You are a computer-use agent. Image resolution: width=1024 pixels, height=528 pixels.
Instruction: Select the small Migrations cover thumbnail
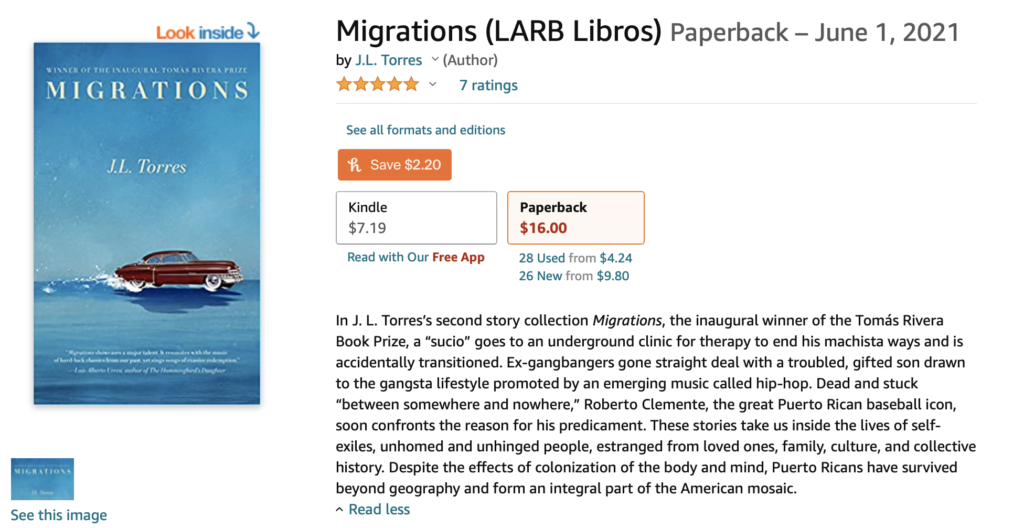click(42, 479)
